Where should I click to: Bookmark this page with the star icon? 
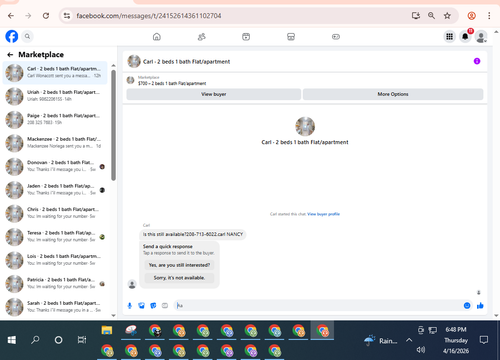pos(447,16)
